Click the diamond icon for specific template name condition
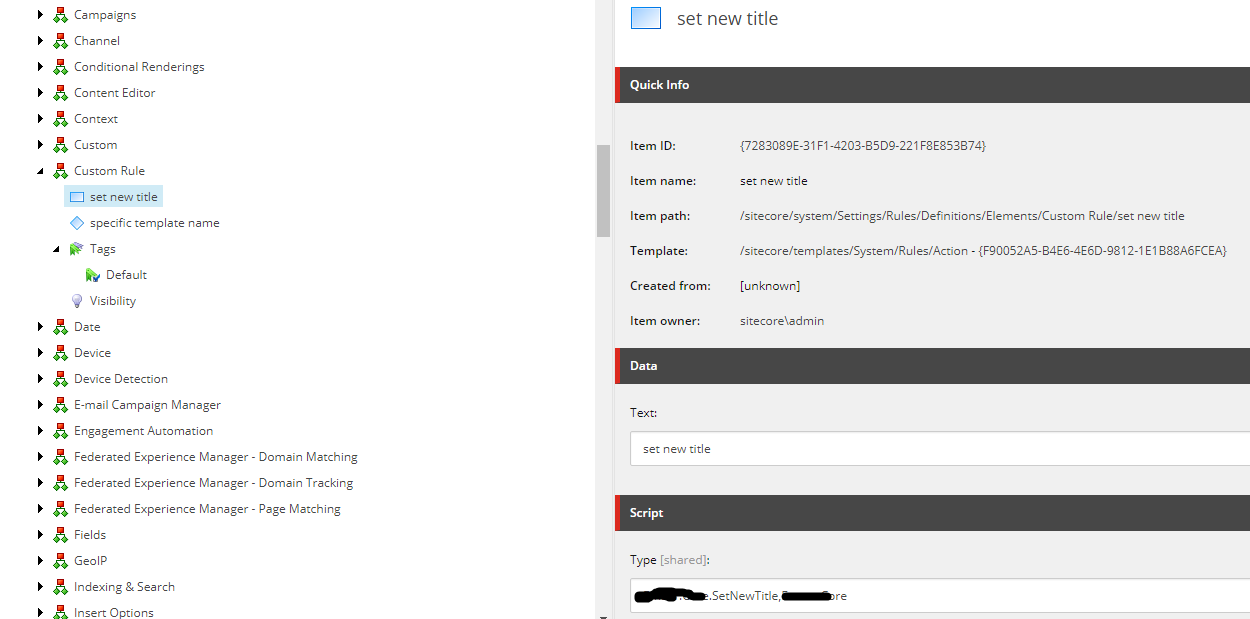This screenshot has width=1250, height=619. (x=77, y=222)
